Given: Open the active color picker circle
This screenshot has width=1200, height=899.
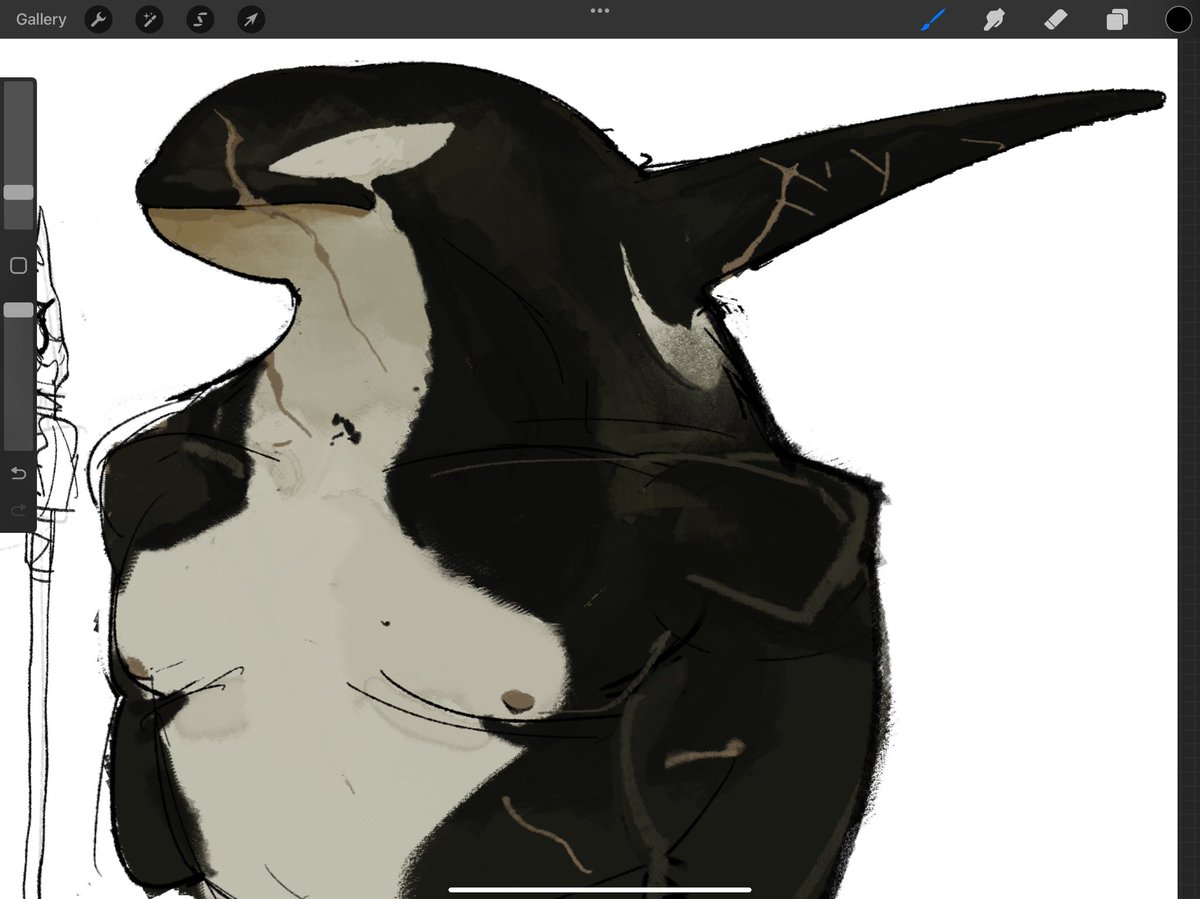Looking at the screenshot, I should coord(1178,19).
